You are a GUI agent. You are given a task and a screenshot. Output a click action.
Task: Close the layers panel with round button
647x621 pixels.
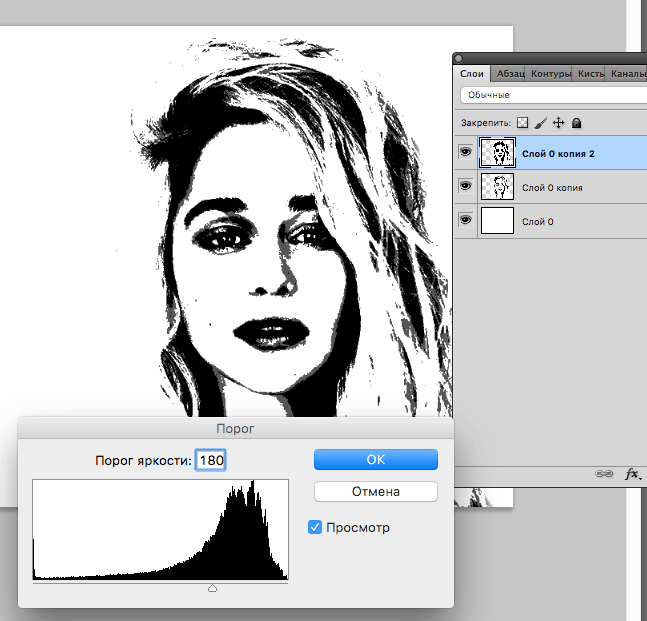pyautogui.click(x=459, y=58)
